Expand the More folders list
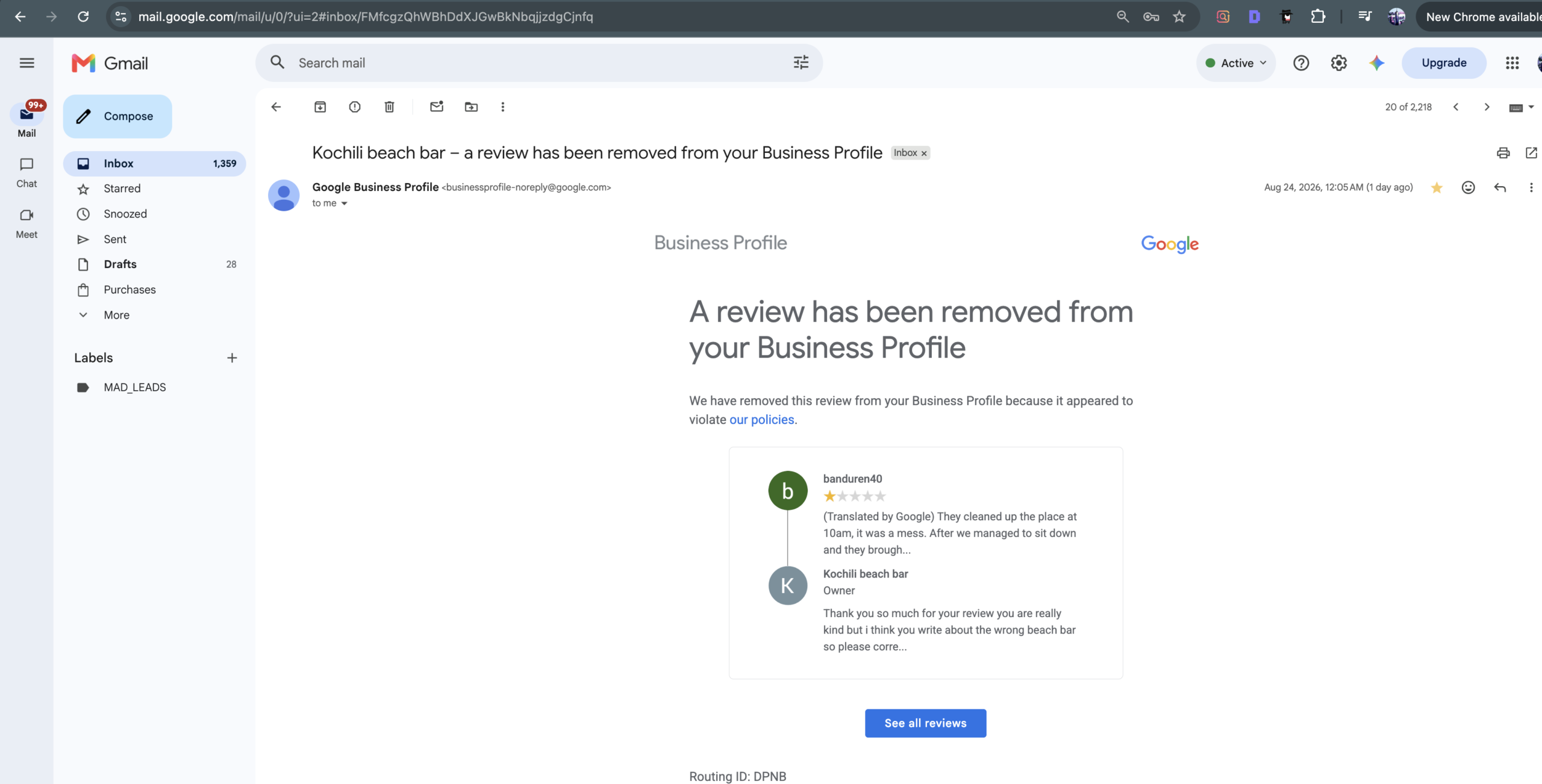 [116, 315]
